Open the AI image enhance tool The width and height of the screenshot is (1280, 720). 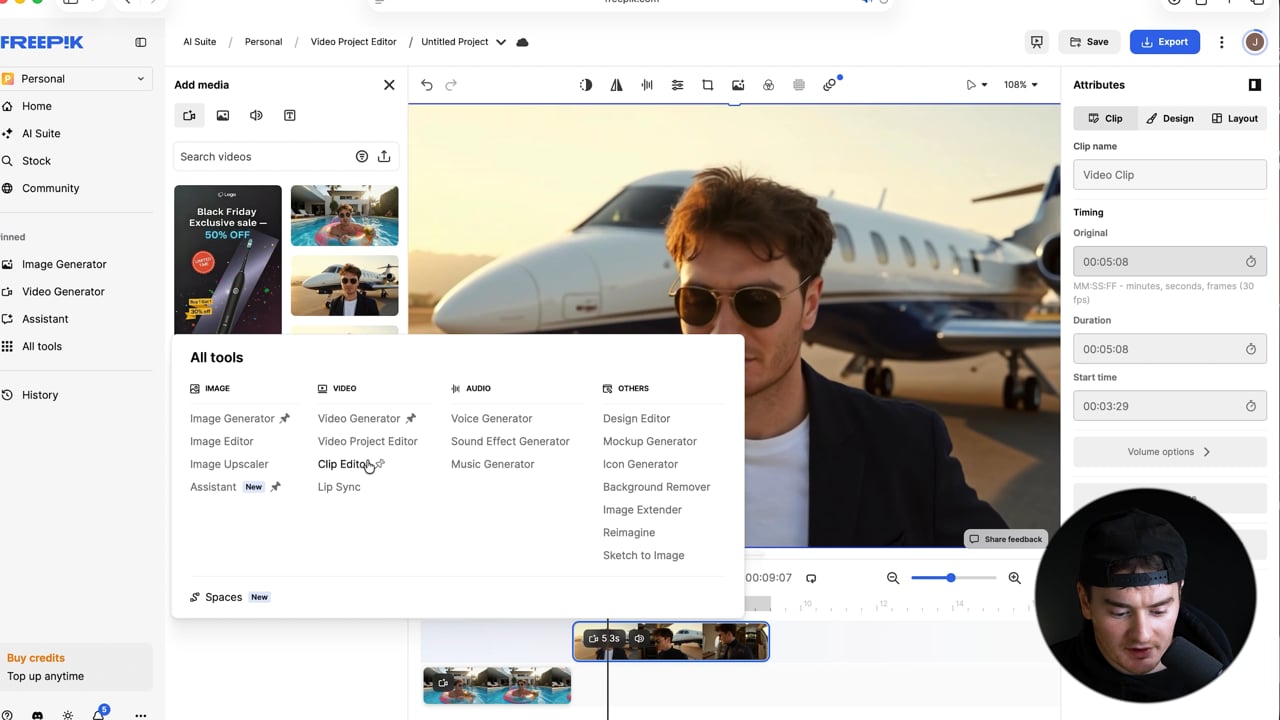pos(738,85)
